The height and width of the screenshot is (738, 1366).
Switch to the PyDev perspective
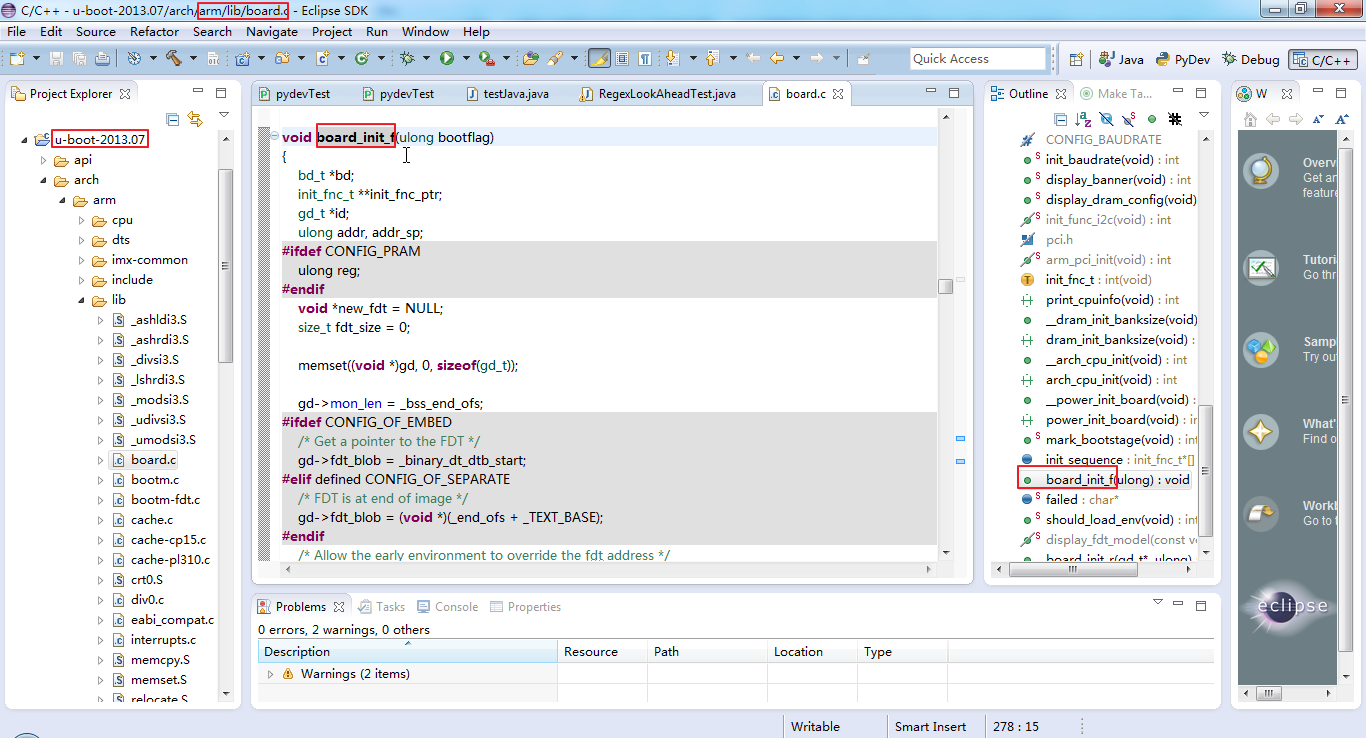[x=1183, y=59]
